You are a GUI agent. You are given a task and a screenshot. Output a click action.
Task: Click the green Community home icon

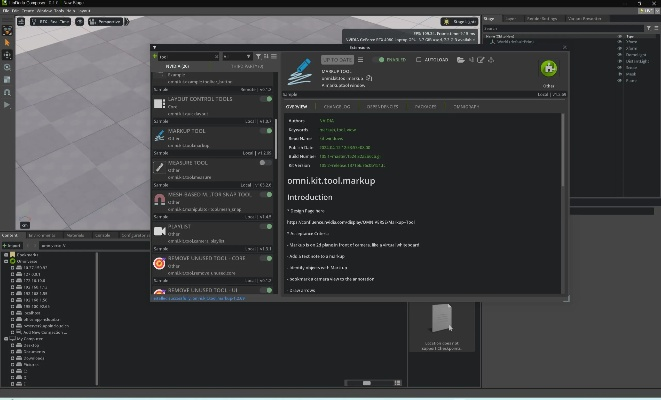[x=549, y=69]
